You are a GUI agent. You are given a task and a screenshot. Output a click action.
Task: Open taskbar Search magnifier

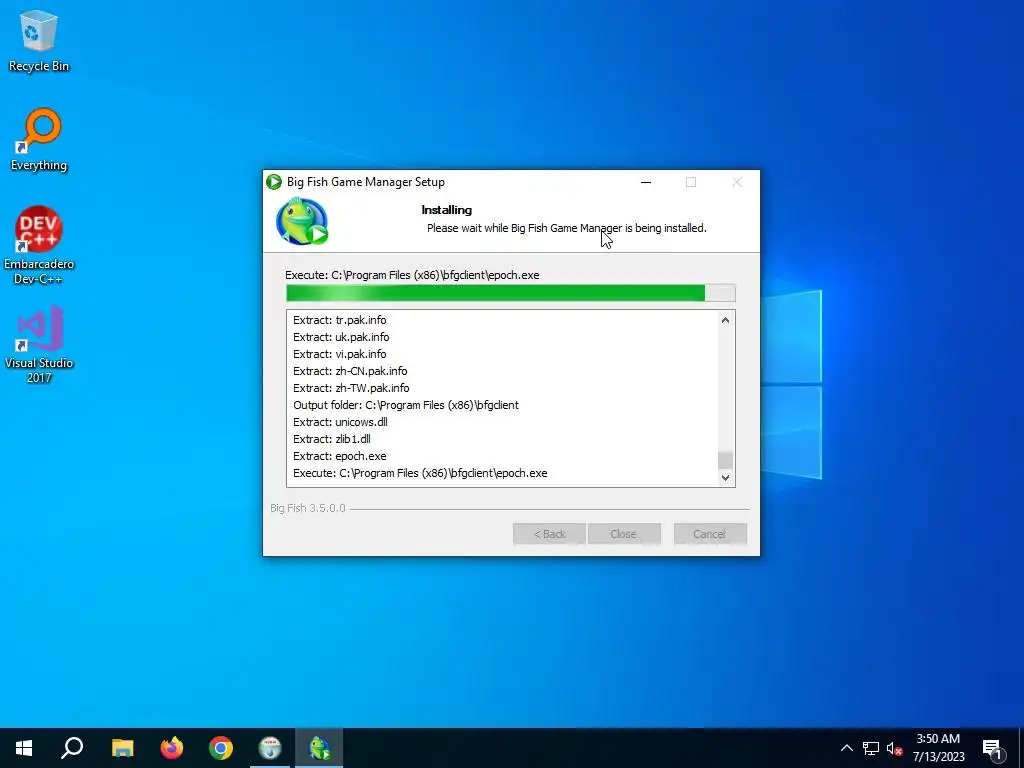click(x=72, y=748)
